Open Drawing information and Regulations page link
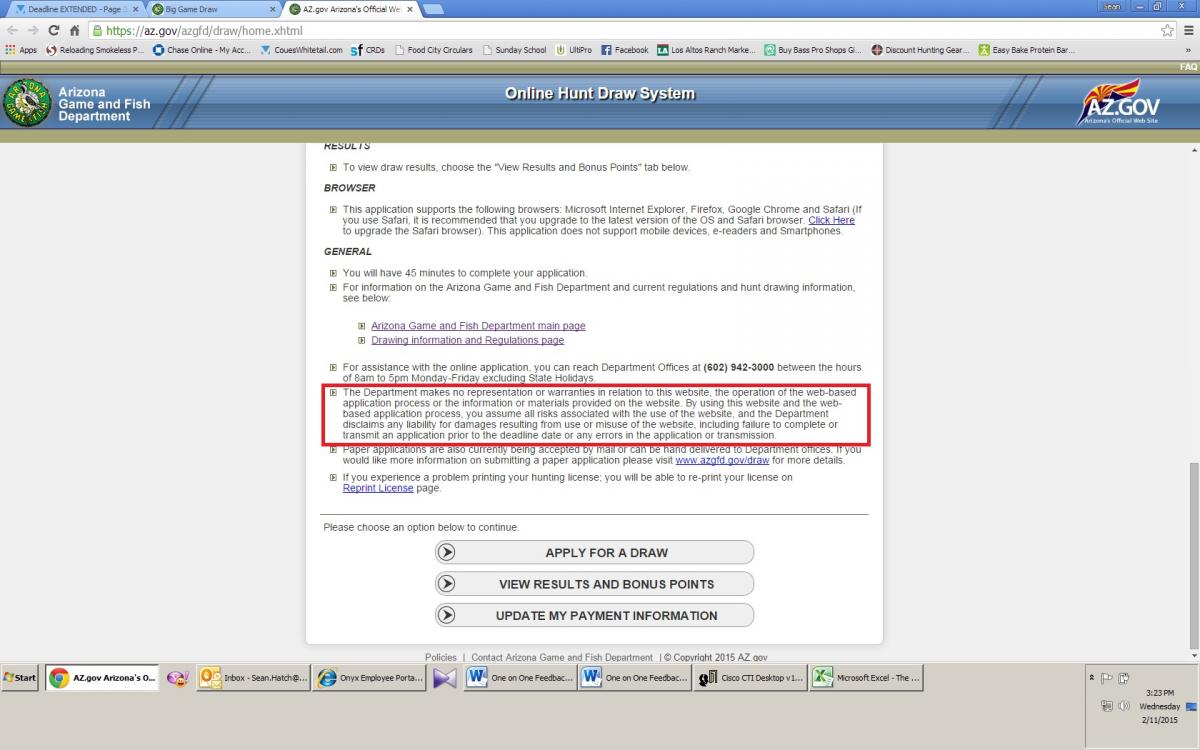1200x750 pixels. tap(467, 341)
